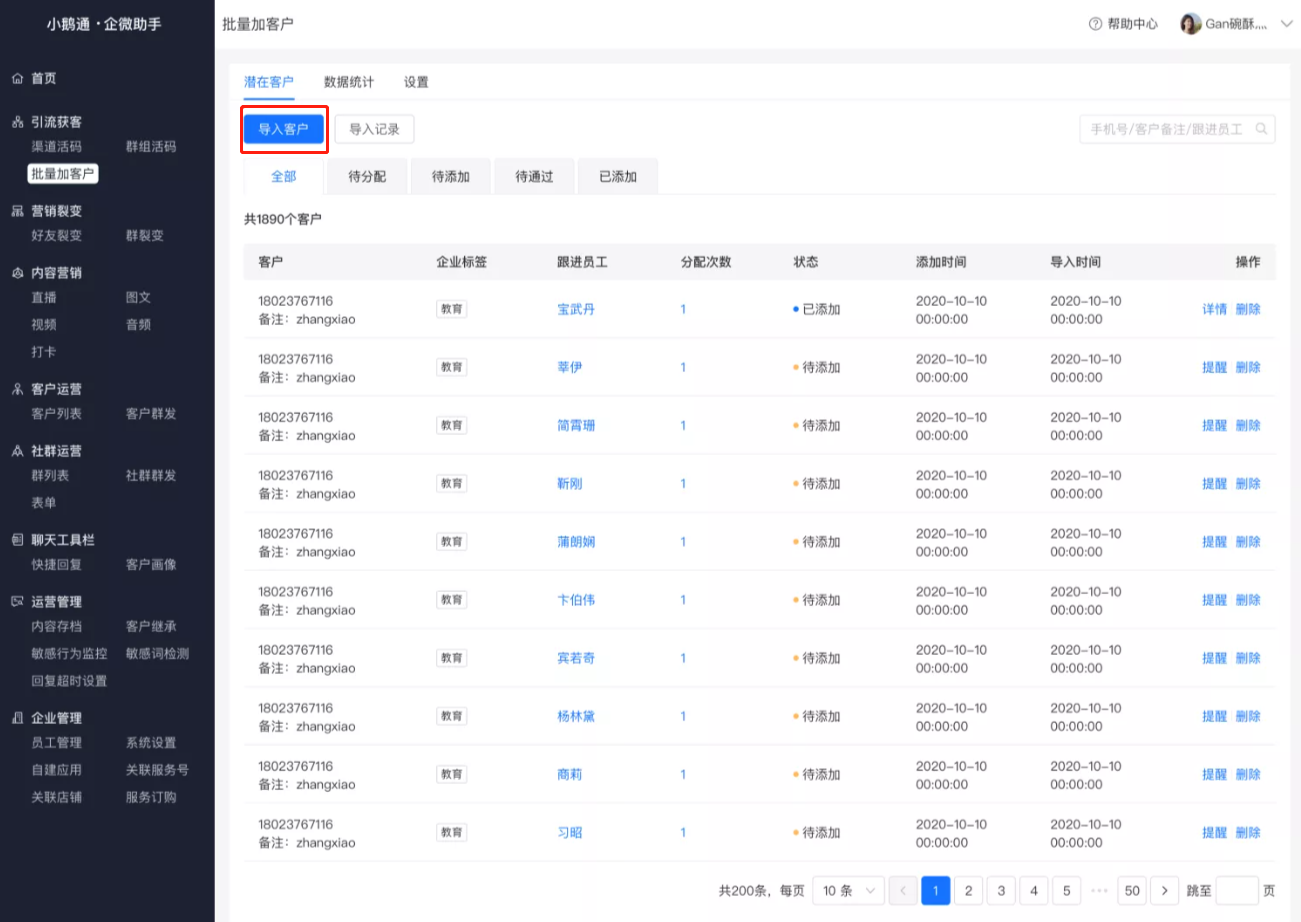1301x922 pixels.
Task: Click the 客户运营 section icon
Action: (x=17, y=389)
